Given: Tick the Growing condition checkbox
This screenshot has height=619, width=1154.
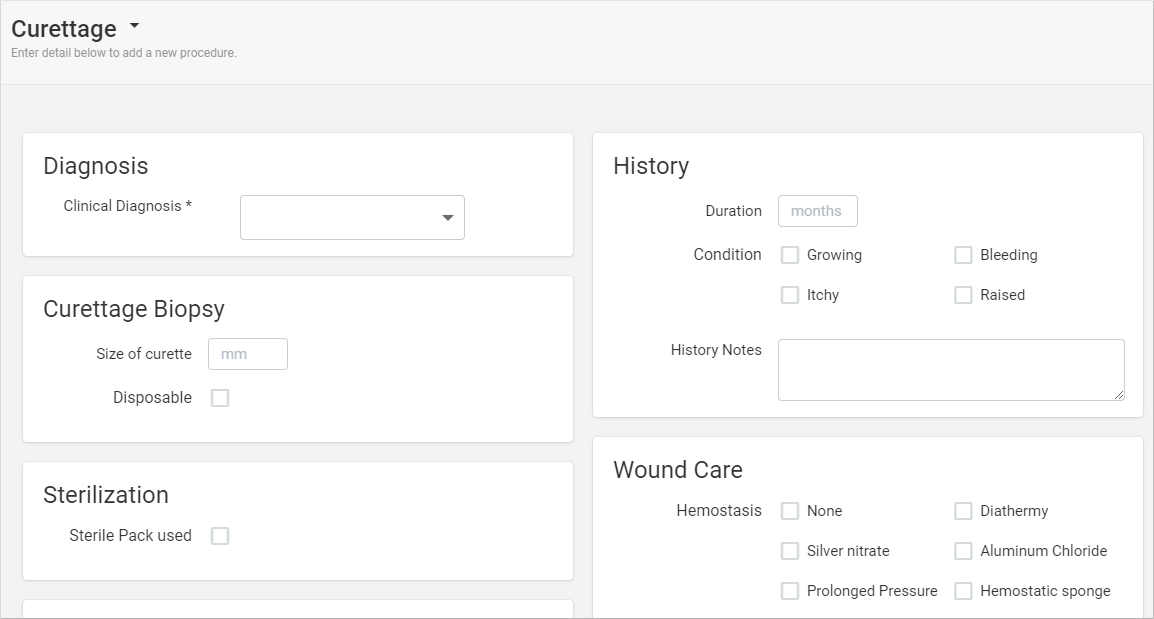Looking at the screenshot, I should [x=790, y=255].
